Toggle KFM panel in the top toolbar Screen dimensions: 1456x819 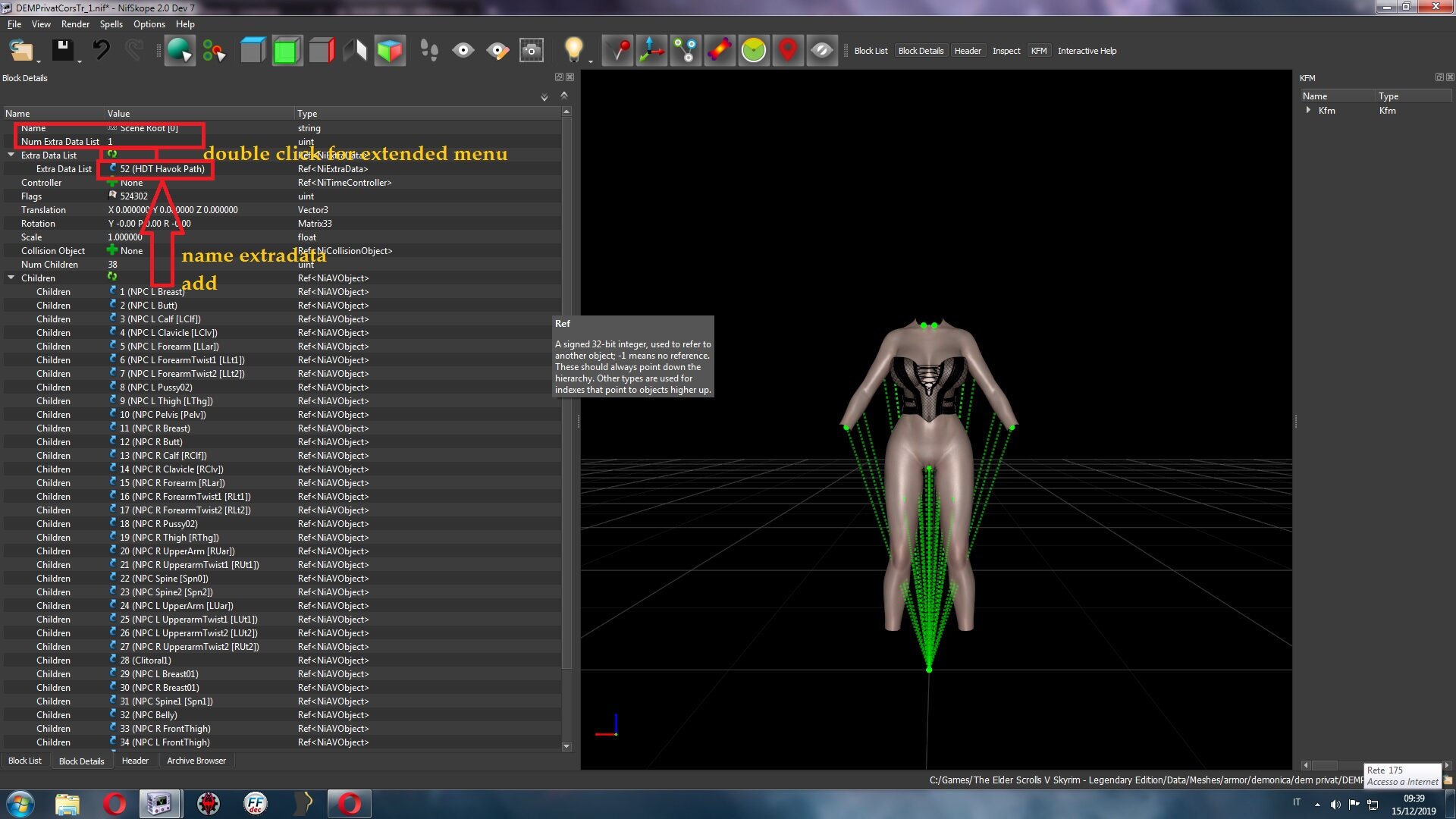[x=1039, y=51]
